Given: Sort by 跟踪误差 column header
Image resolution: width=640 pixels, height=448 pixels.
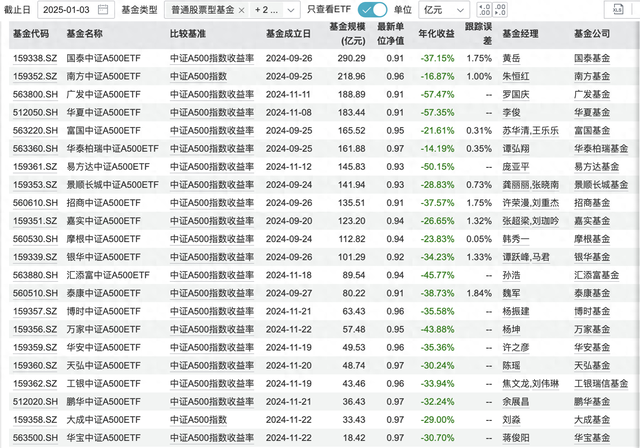Looking at the screenshot, I should tap(478, 34).
